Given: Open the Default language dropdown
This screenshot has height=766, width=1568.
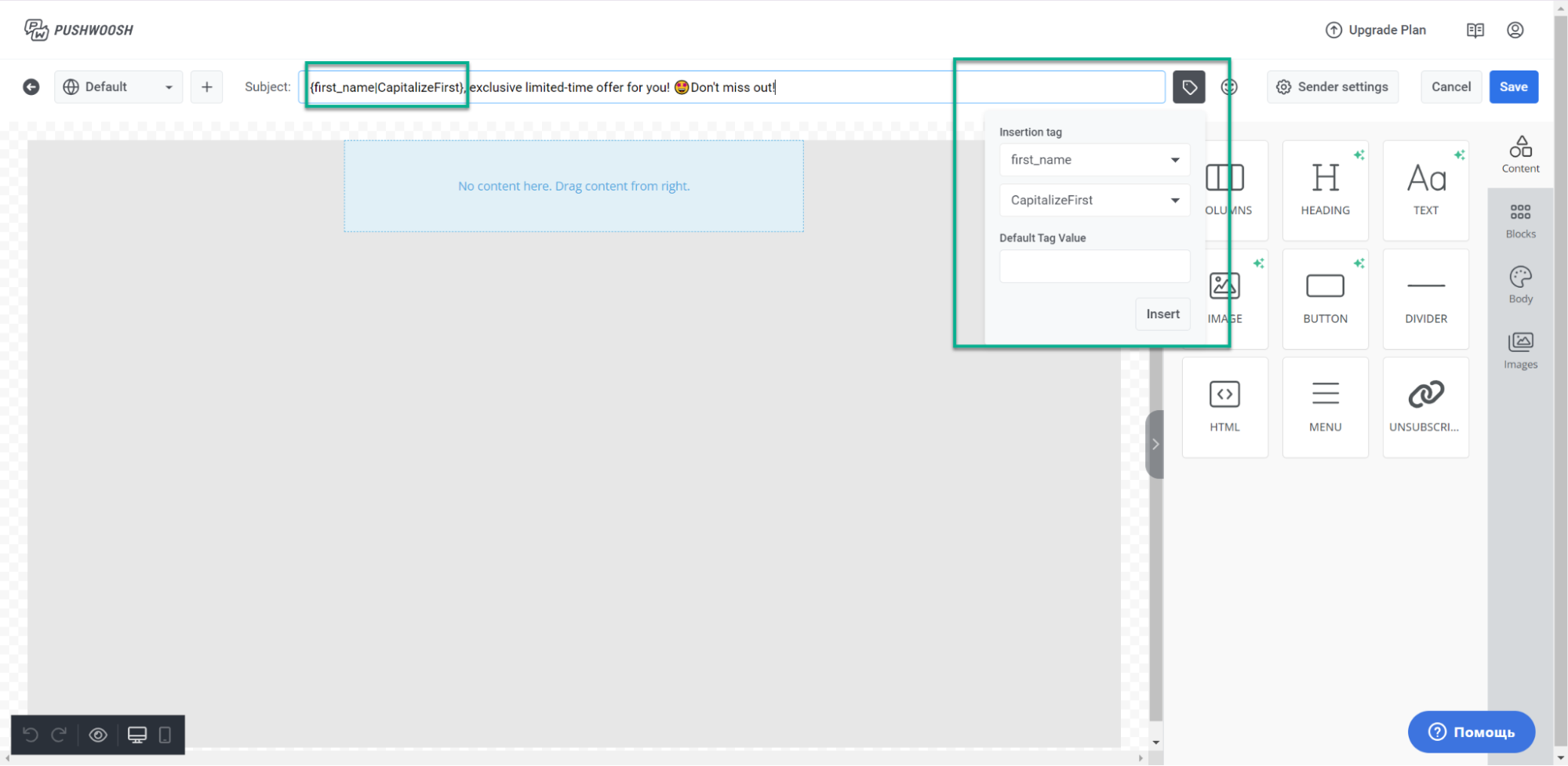Looking at the screenshot, I should coord(118,87).
